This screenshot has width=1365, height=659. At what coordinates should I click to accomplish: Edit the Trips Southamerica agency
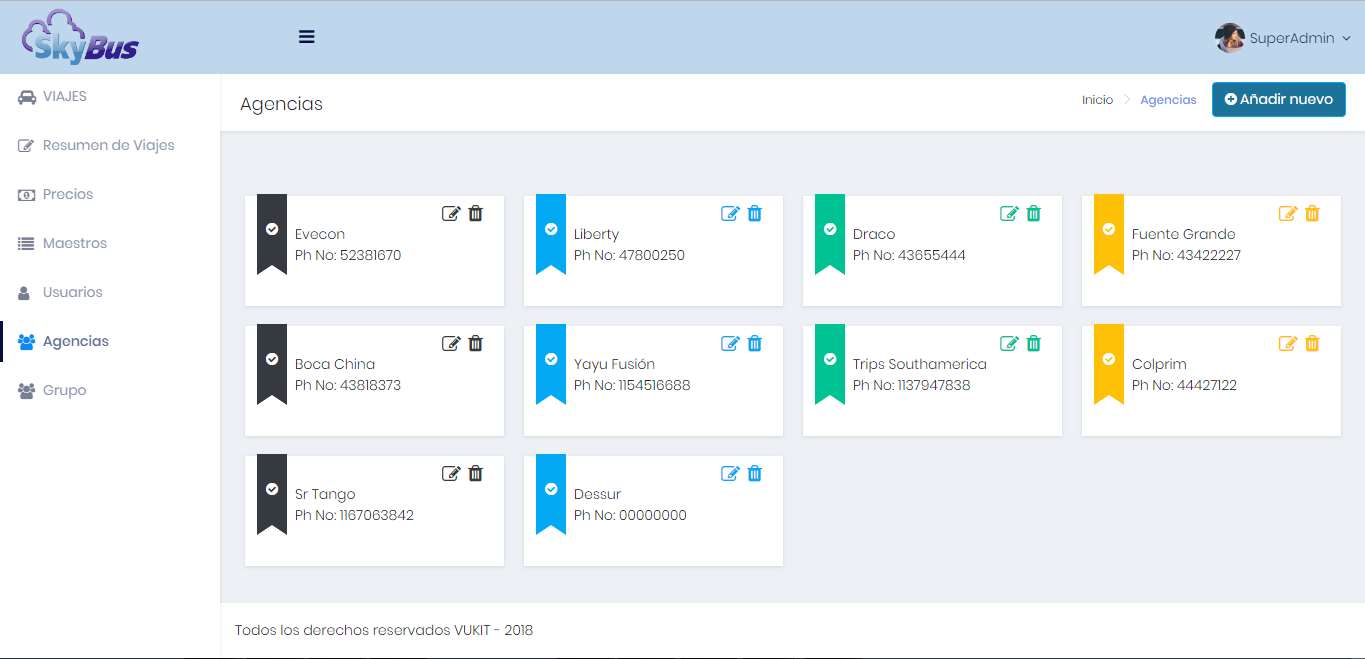pyautogui.click(x=1009, y=343)
